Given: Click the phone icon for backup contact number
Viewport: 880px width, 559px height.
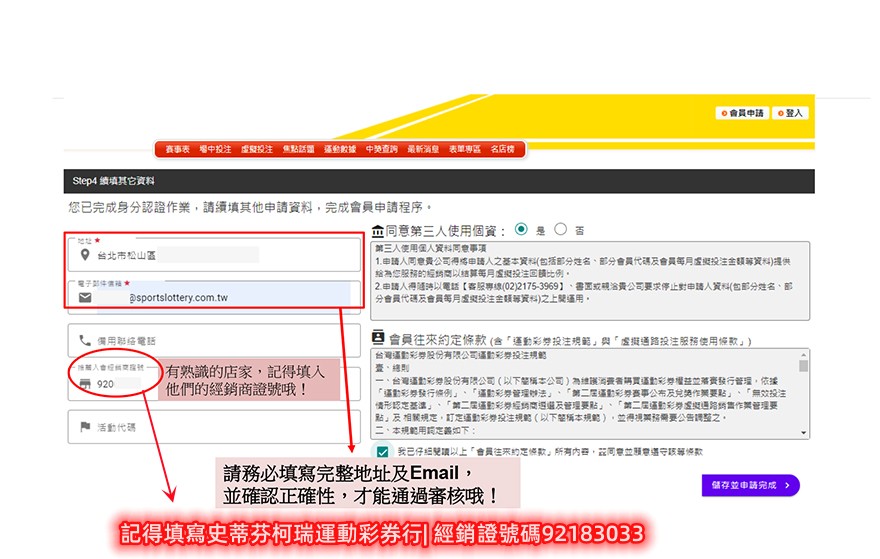Looking at the screenshot, I should coord(85,341).
